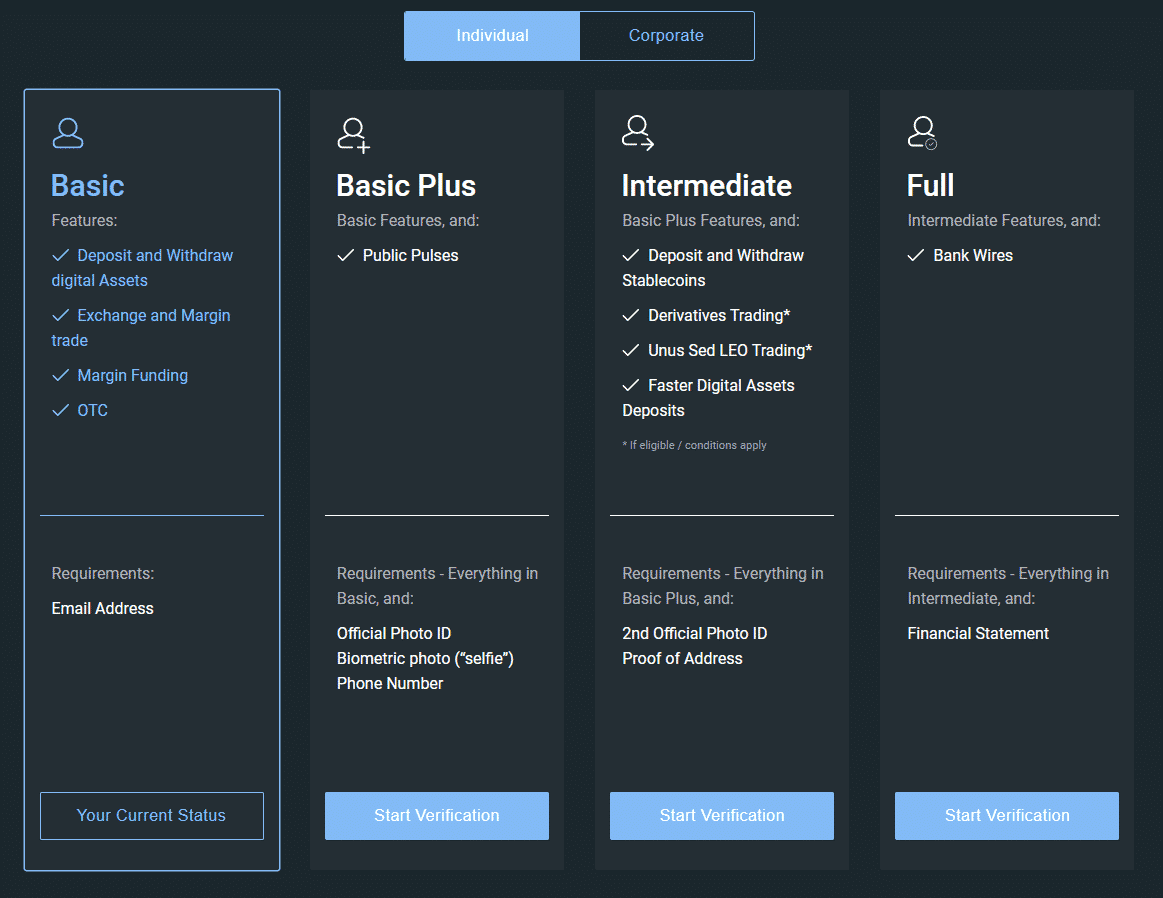Switch to the Individual tab
This screenshot has width=1163, height=898.
click(x=492, y=36)
